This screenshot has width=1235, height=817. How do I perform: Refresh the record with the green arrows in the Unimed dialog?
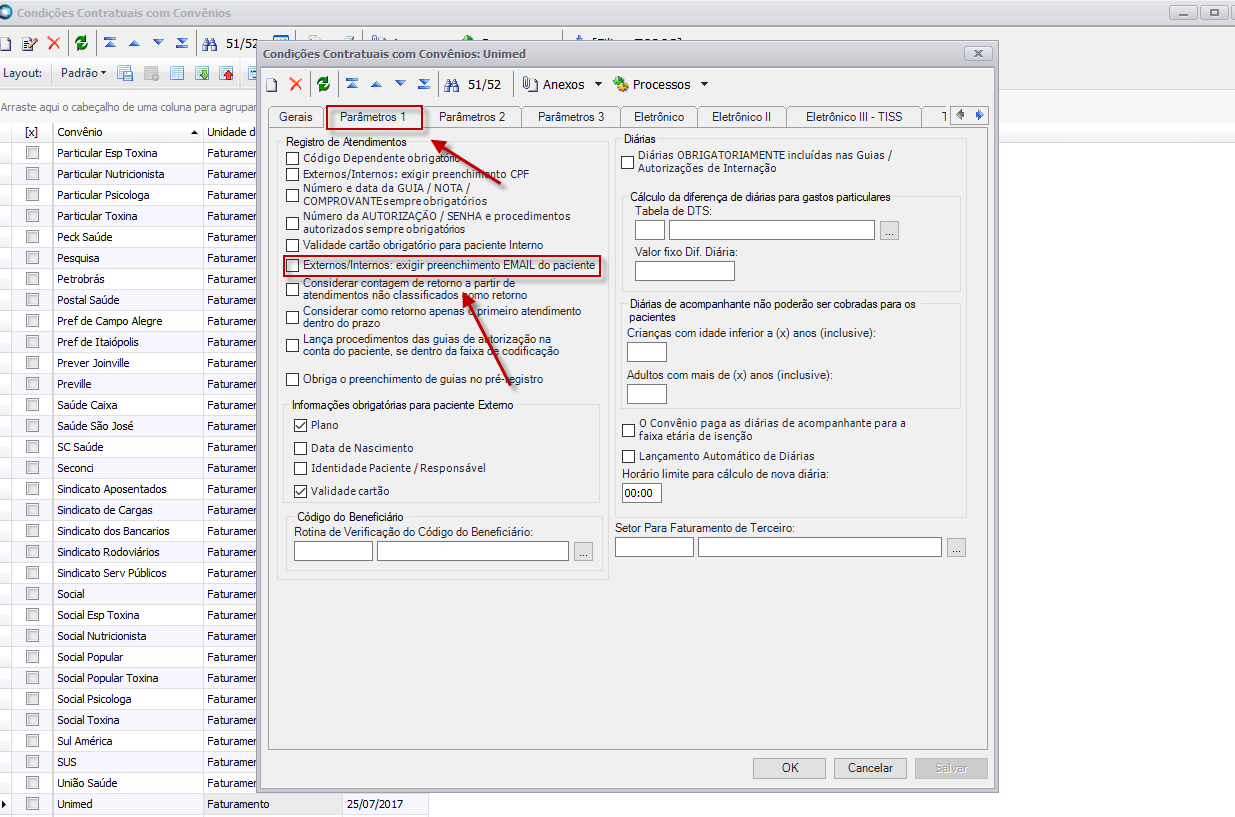323,85
